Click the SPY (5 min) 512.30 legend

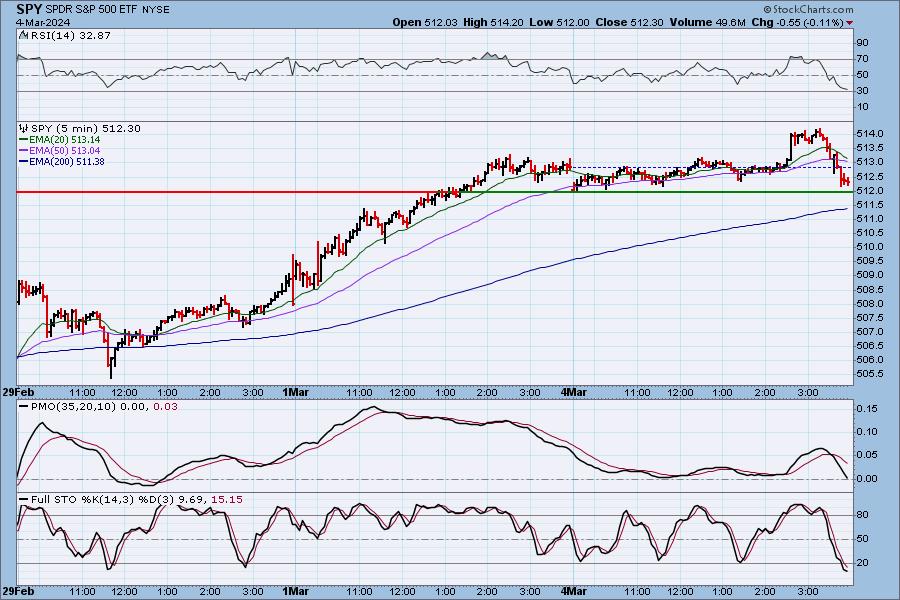point(86,129)
